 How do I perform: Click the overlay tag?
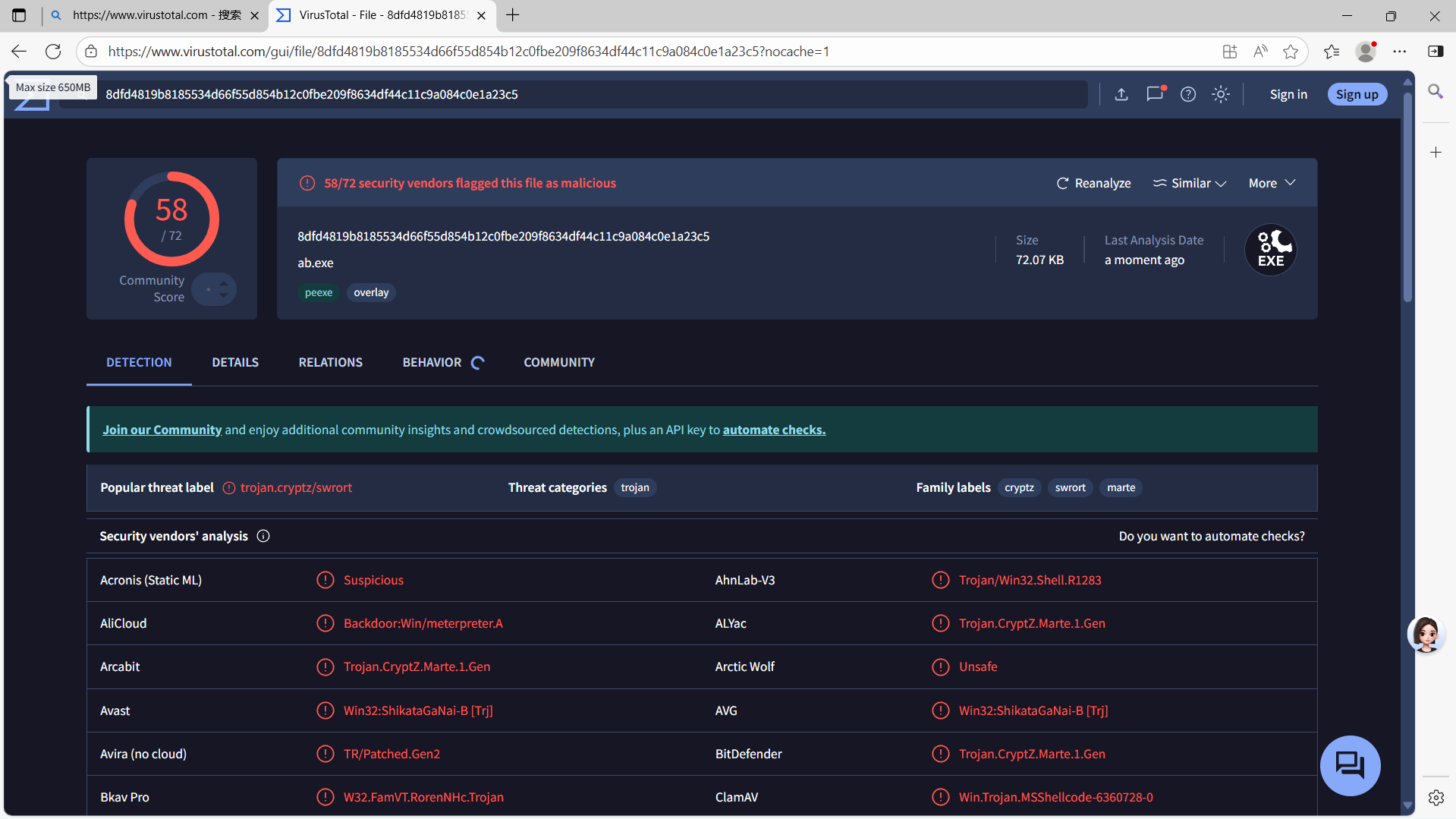[371, 292]
